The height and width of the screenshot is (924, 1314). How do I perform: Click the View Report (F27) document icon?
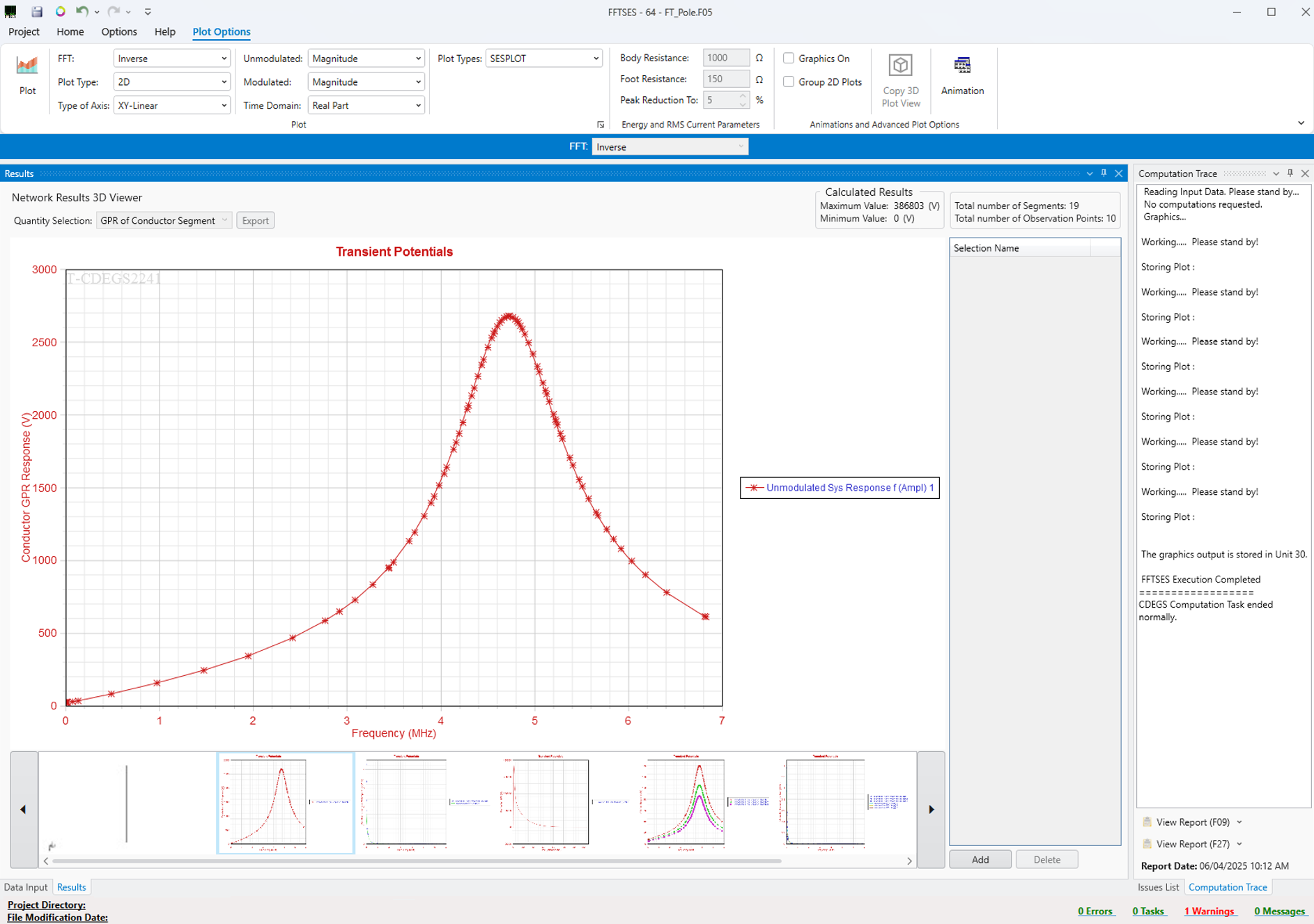[1147, 844]
